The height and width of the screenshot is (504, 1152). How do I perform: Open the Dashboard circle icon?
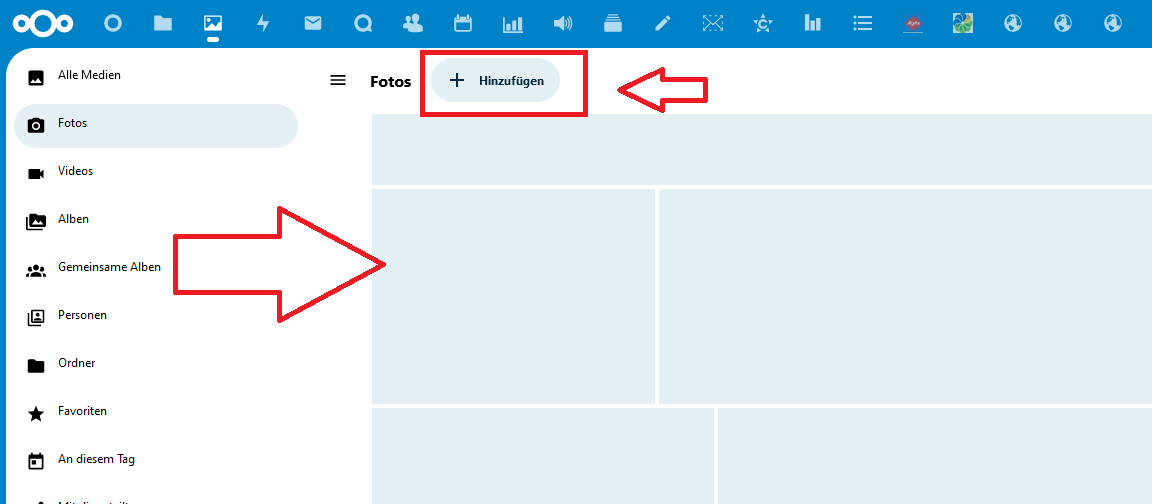(x=112, y=24)
